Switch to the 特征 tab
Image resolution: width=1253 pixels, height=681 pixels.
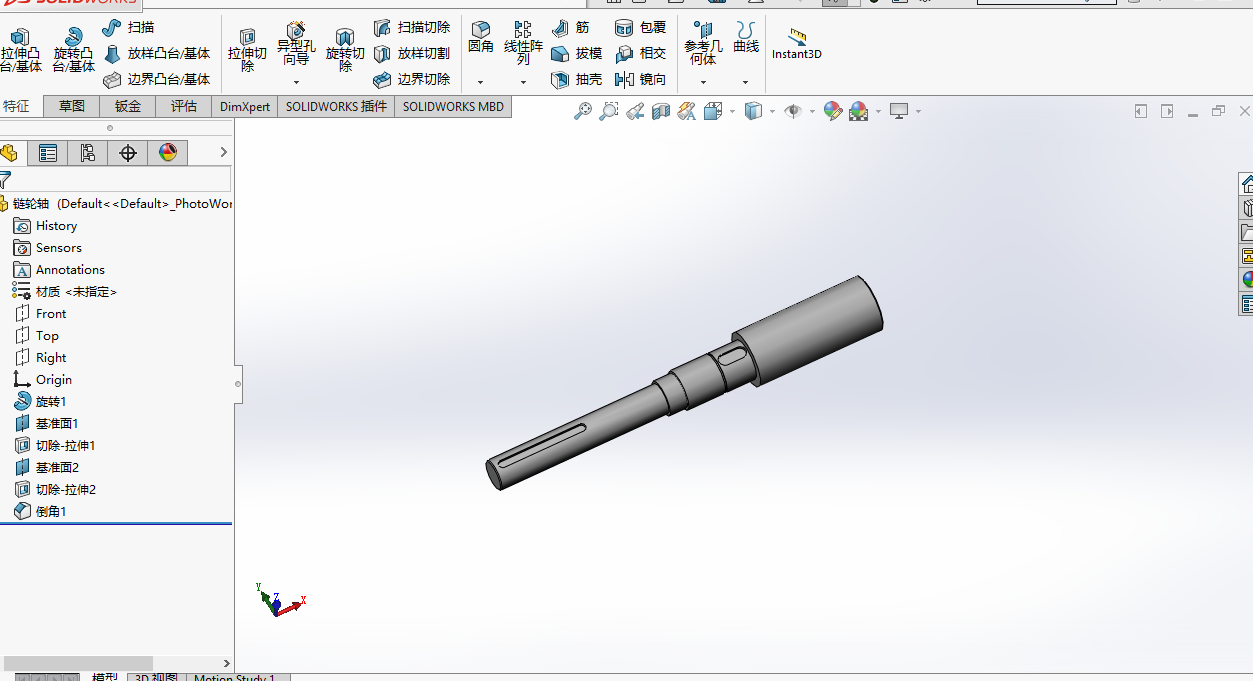(17, 106)
